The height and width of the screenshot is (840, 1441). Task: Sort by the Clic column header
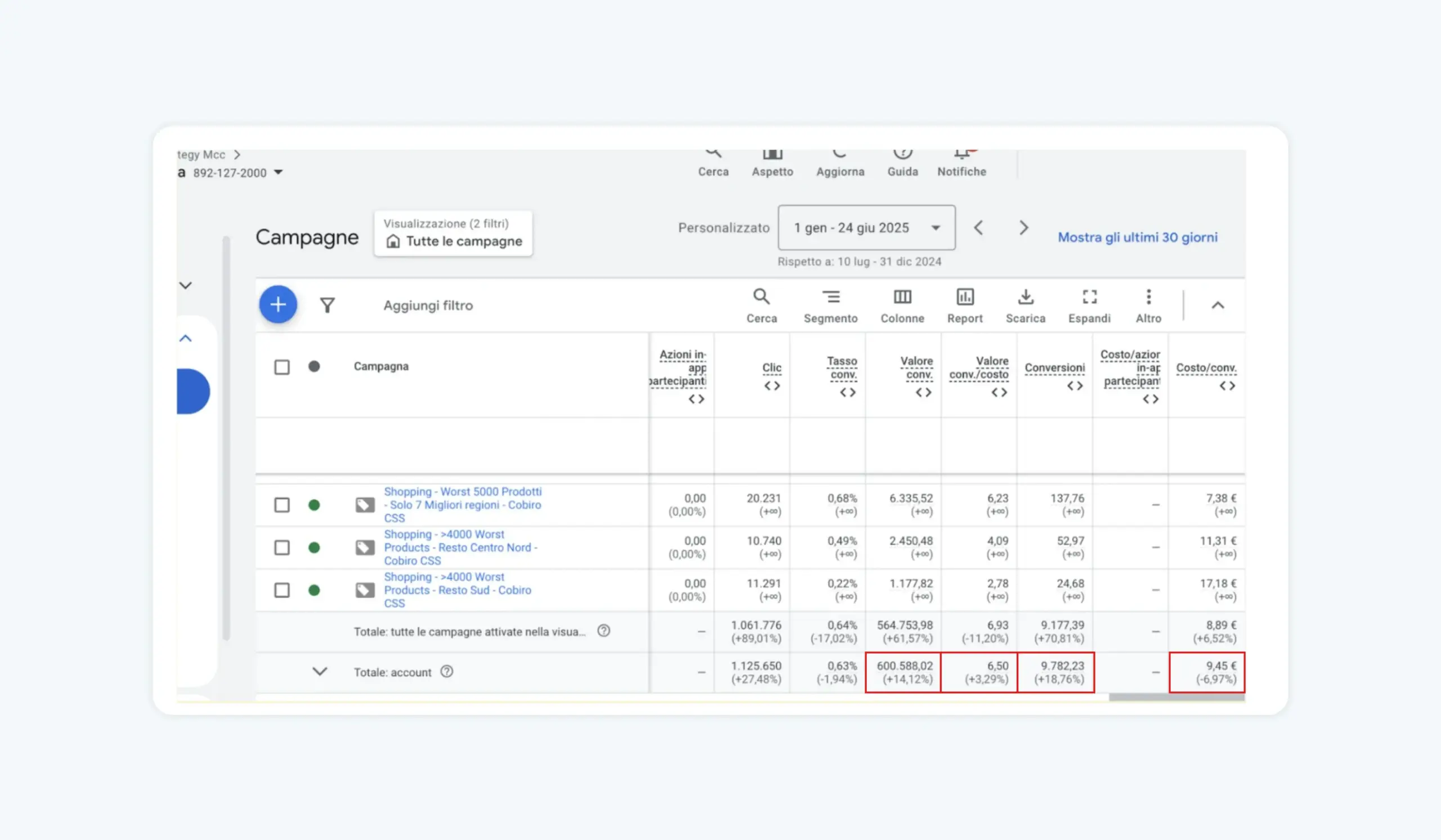[x=771, y=368]
